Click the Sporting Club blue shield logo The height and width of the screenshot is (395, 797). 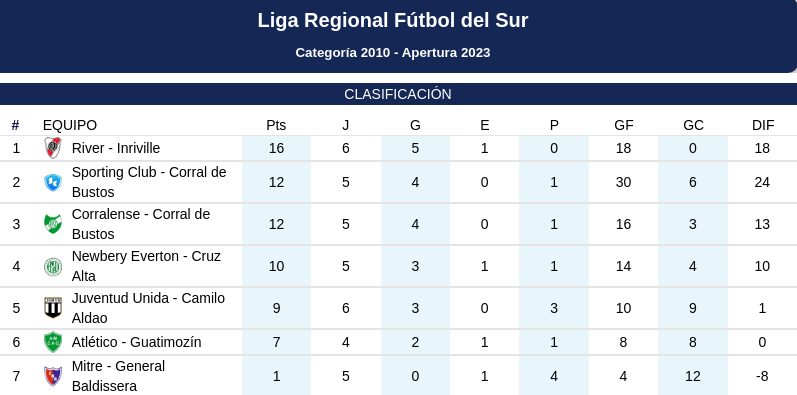point(53,182)
